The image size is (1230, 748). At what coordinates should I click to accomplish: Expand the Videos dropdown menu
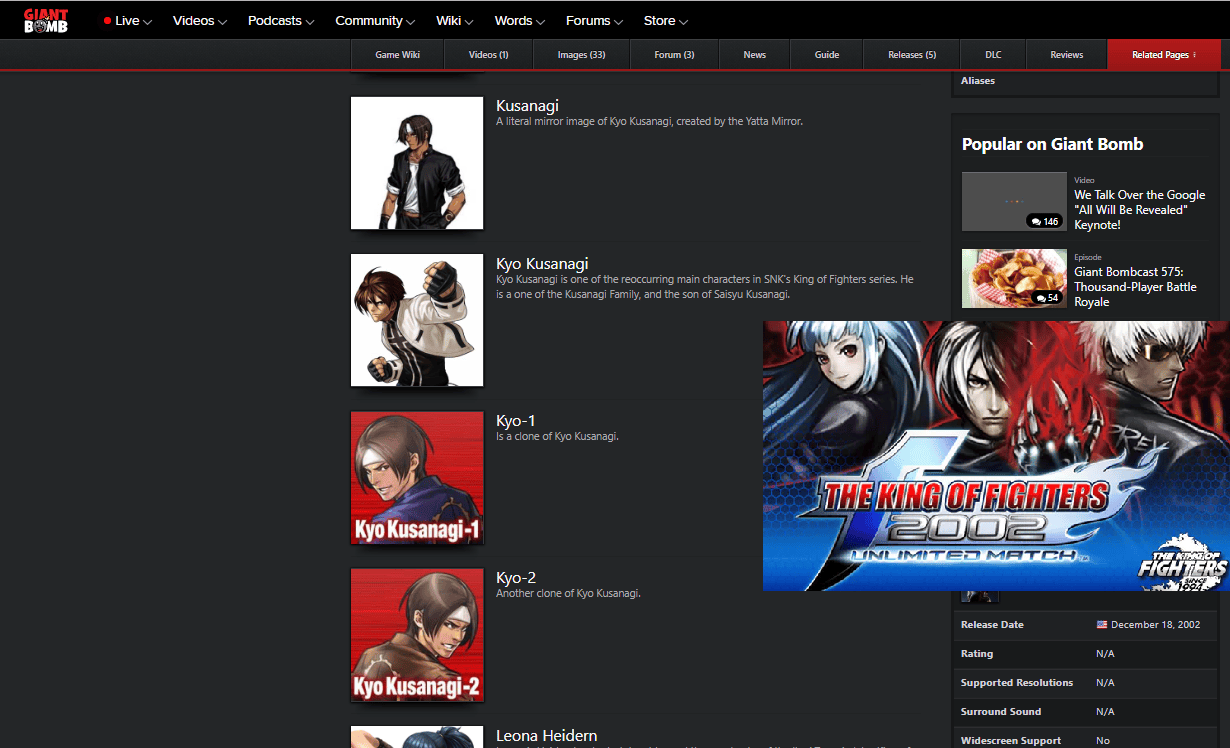200,21
